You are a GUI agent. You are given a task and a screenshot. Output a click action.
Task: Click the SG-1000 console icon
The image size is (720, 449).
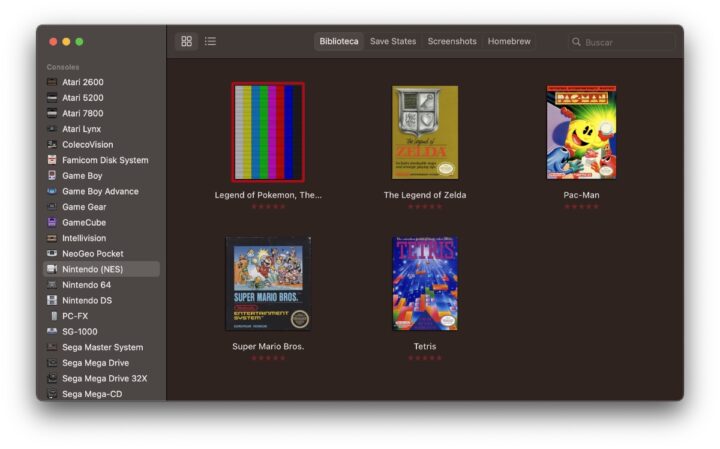coord(52,332)
